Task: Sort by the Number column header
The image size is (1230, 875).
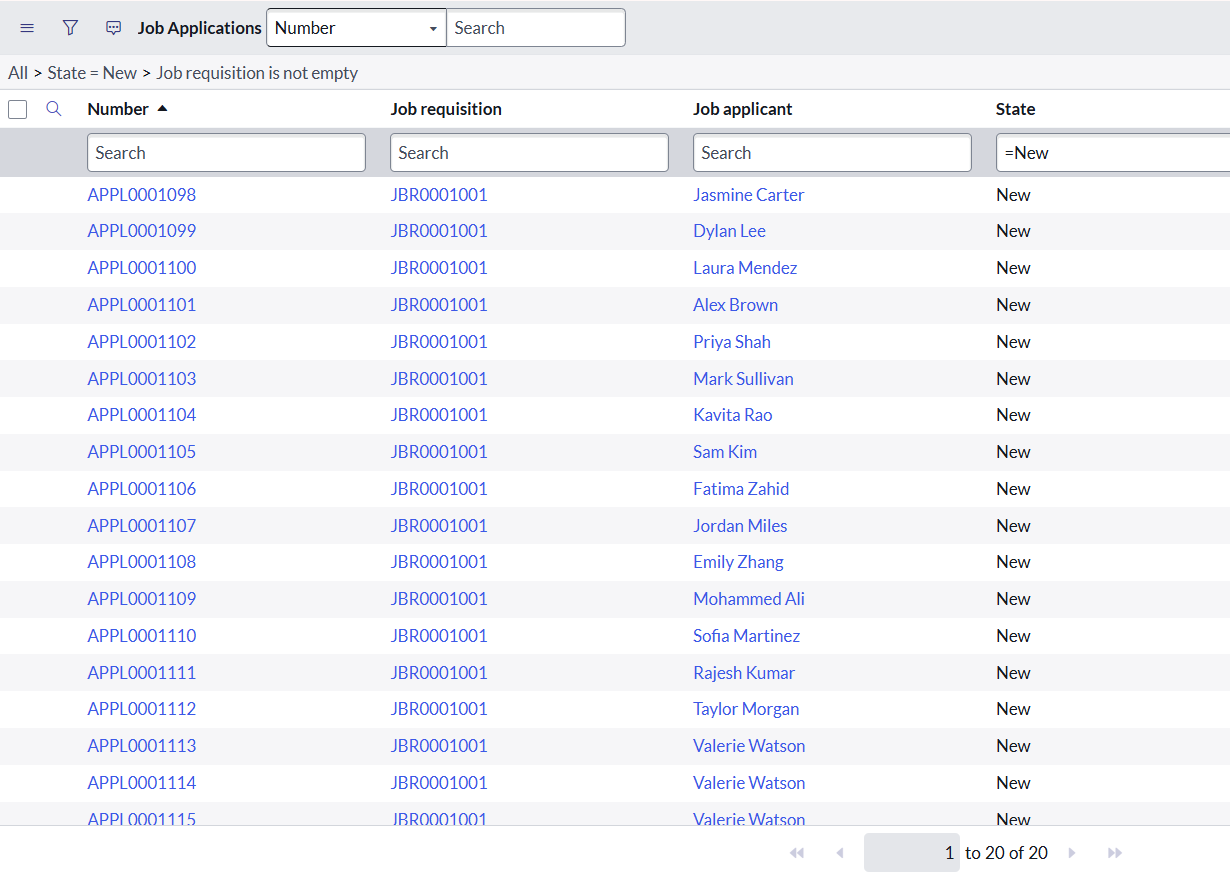Action: pos(118,109)
